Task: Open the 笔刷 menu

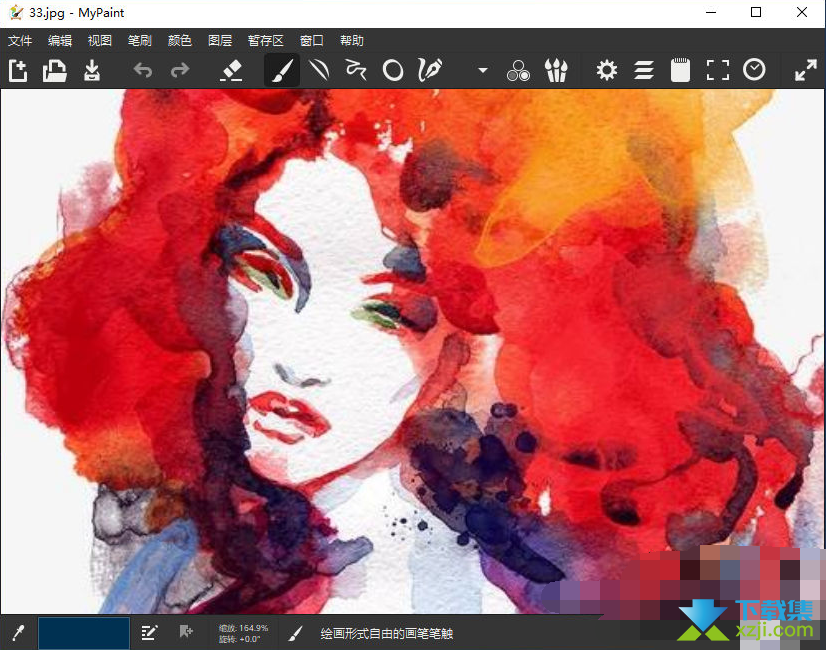Action: (x=140, y=41)
